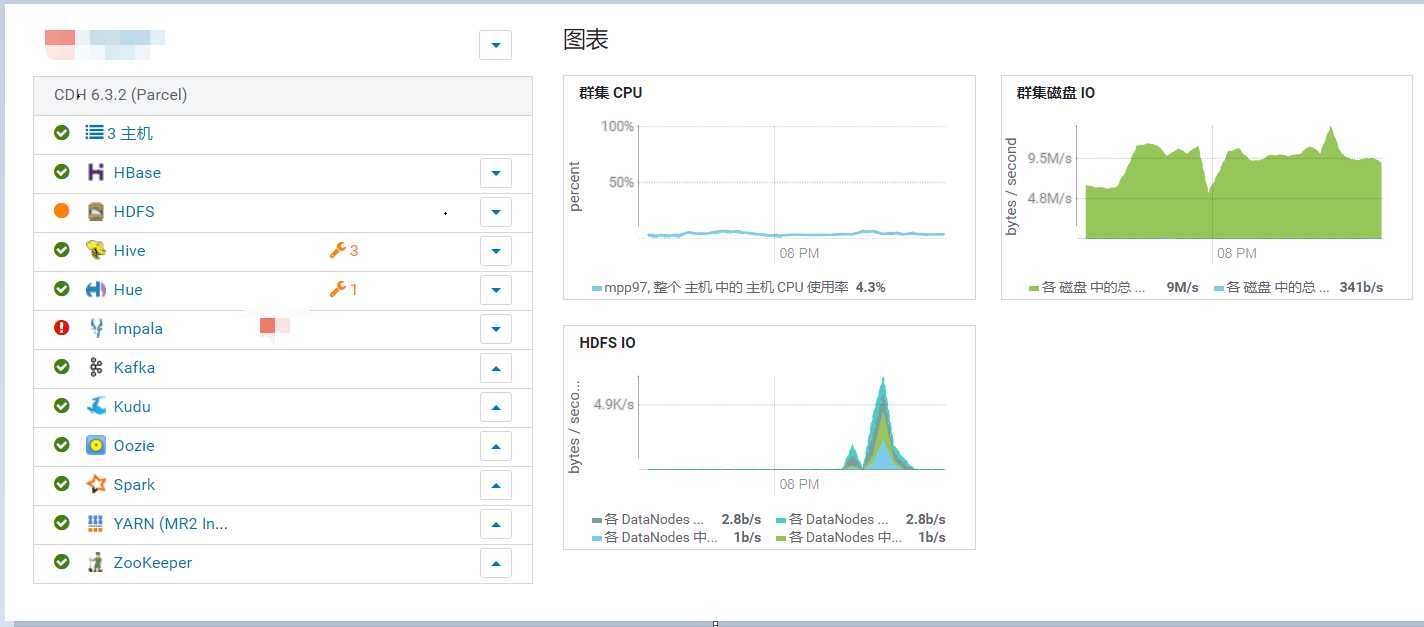Open the Spark service link
Image resolution: width=1424 pixels, height=627 pixels.
(134, 484)
